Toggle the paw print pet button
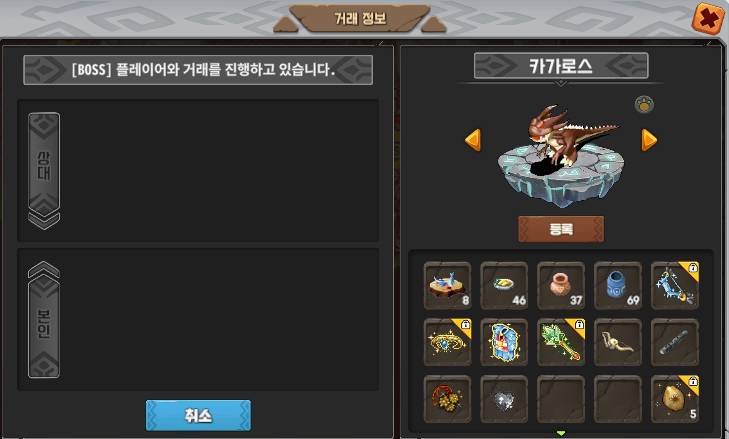Viewport: 729px width, 439px height. point(644,105)
